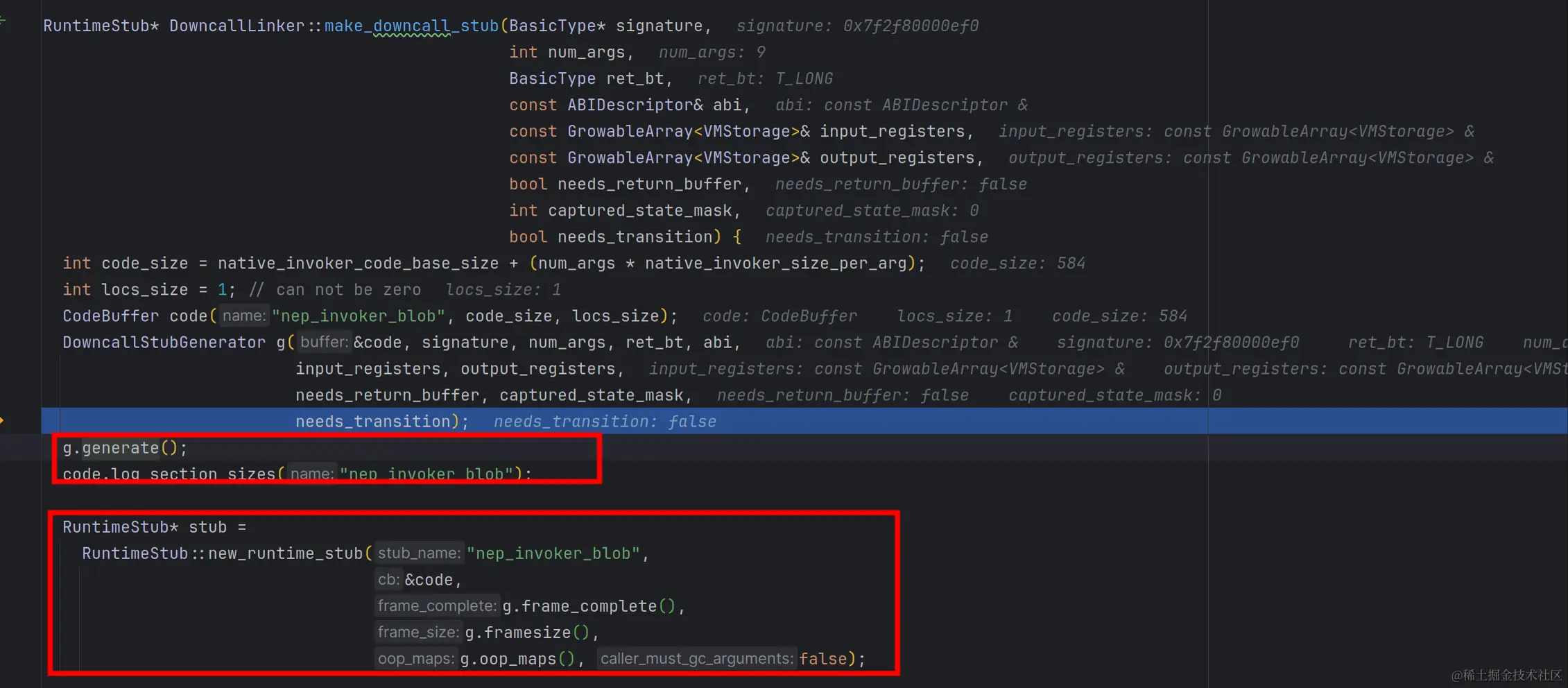The image size is (1568, 688).
Task: Click the abi hint beside the ABIDescriptor& abi parameter
Action: click(x=902, y=105)
